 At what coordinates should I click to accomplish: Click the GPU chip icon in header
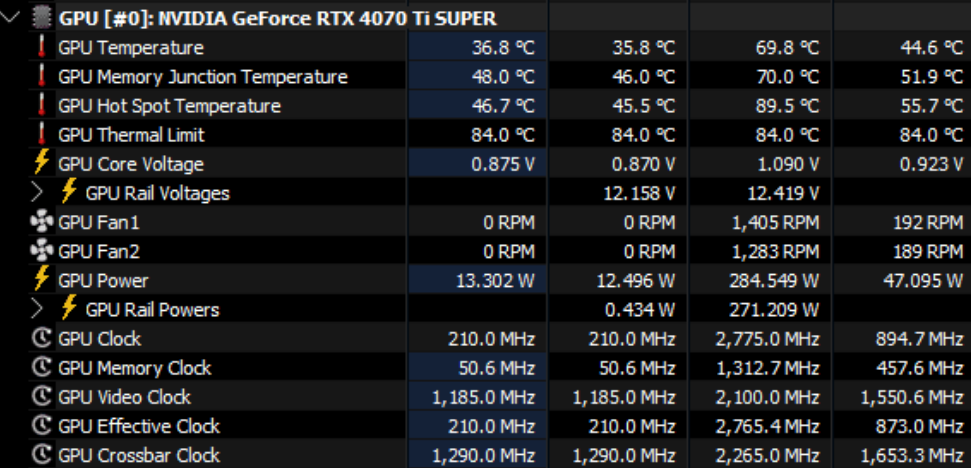pos(41,18)
